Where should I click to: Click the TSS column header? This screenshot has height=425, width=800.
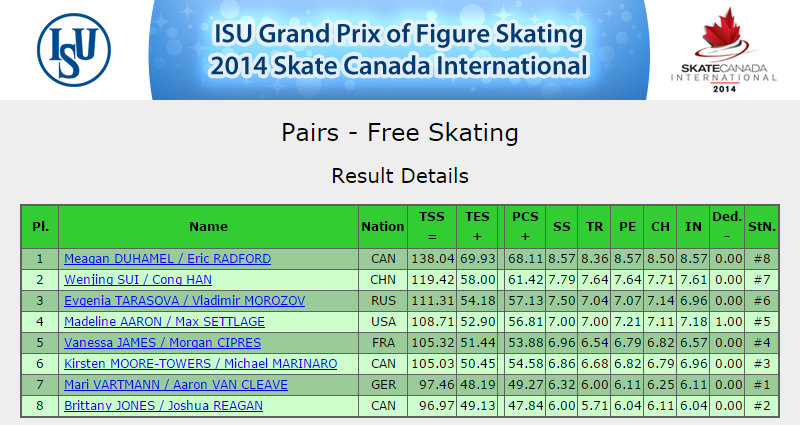tap(432, 227)
